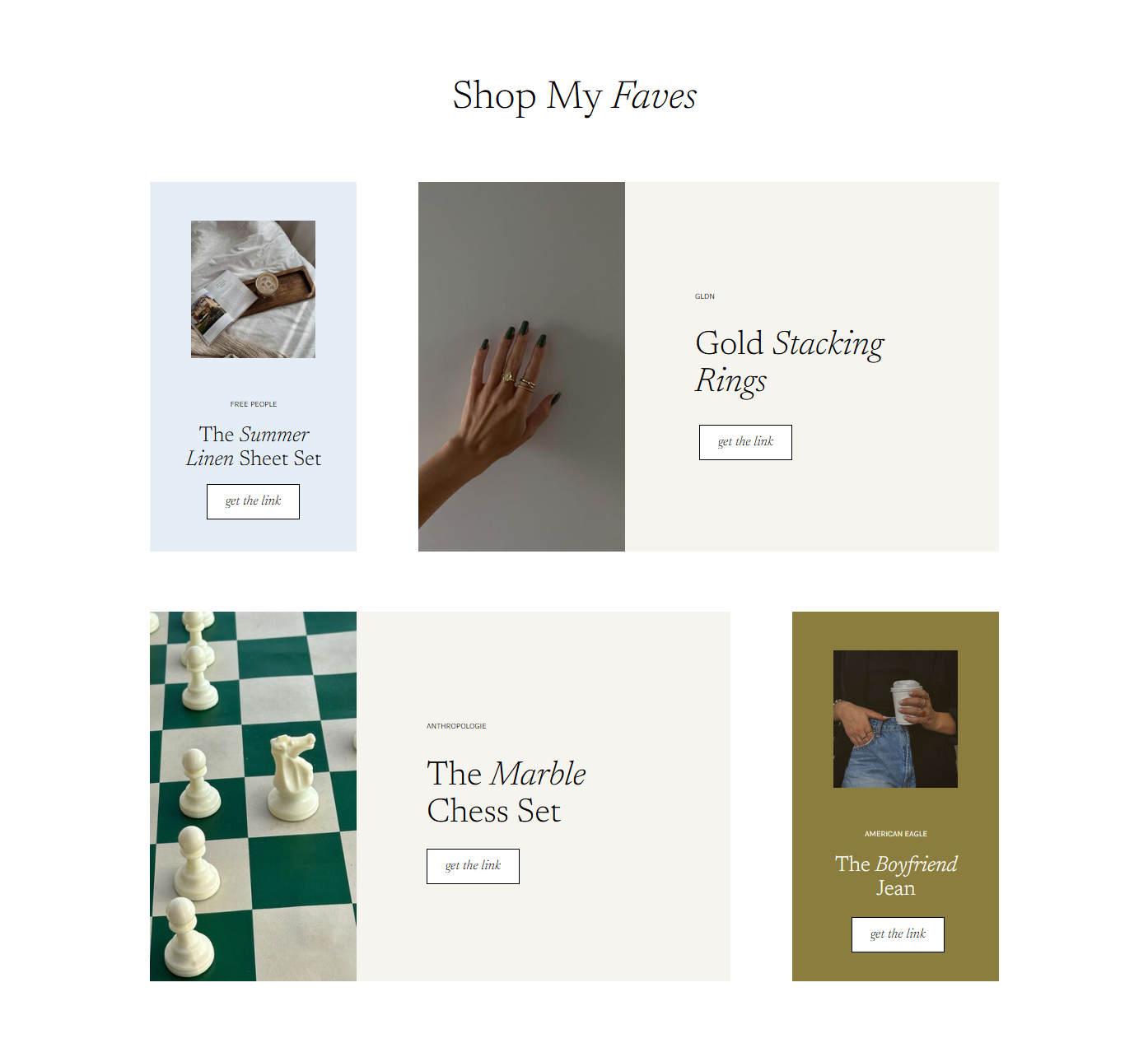The height and width of the screenshot is (1057, 1148).
Task: Open the chess board product photo
Action: coord(253,796)
